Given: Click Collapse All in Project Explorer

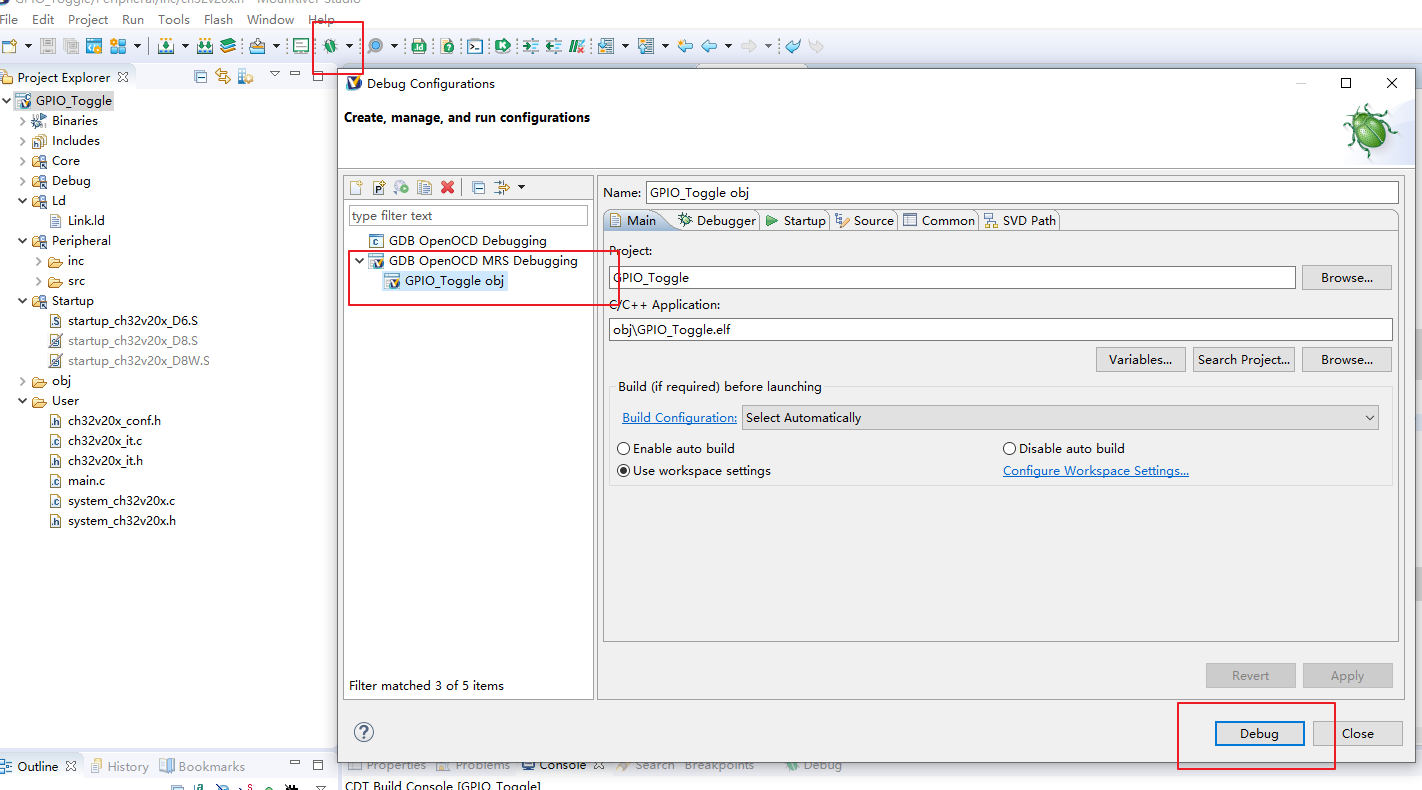Looking at the screenshot, I should (200, 76).
